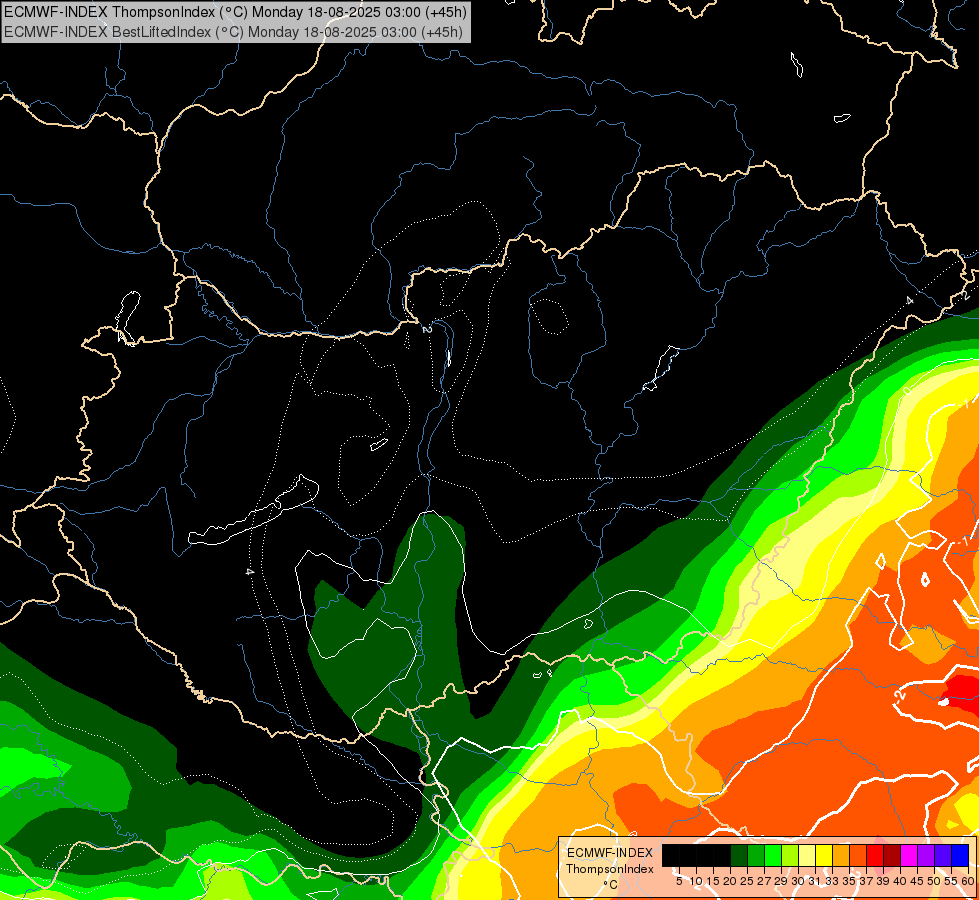Select the red-orange 35–37 legend swatch
This screenshot has height=900, width=979.
tap(858, 855)
